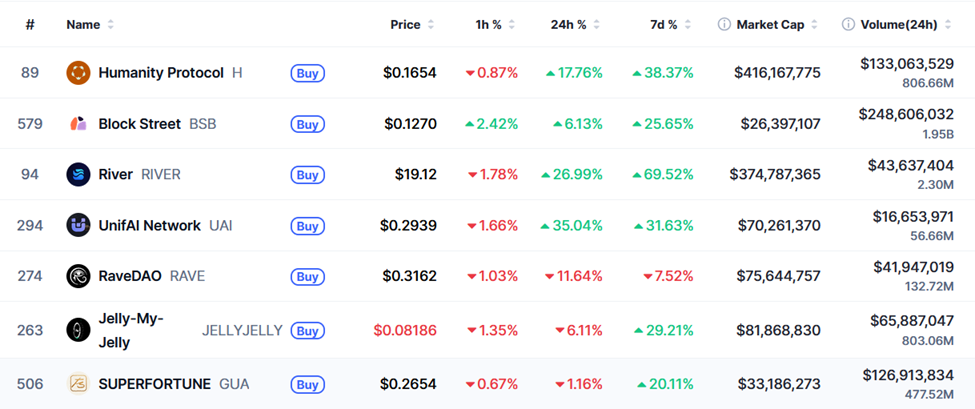Sort by 7d % change
This screenshot has width=975, height=409.
[x=664, y=24]
